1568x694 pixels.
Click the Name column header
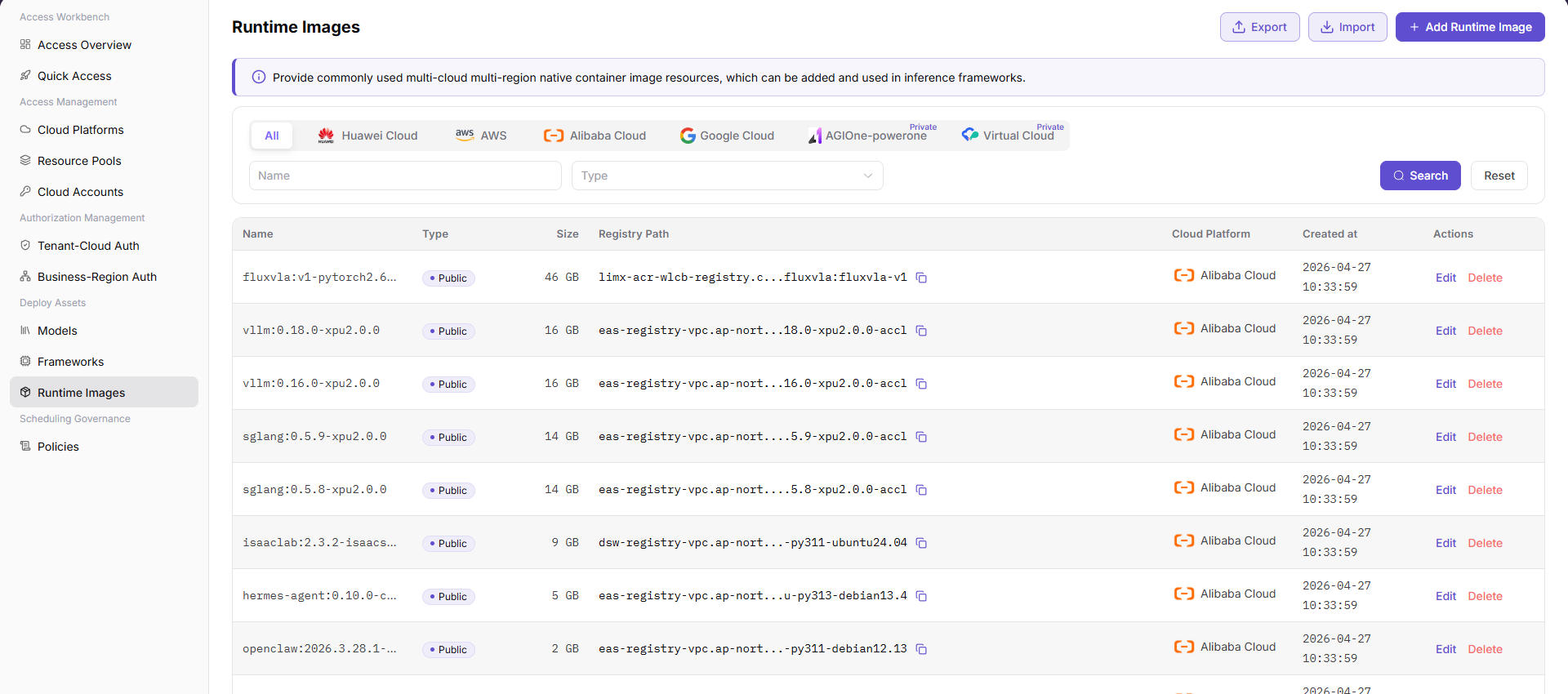pyautogui.click(x=258, y=234)
